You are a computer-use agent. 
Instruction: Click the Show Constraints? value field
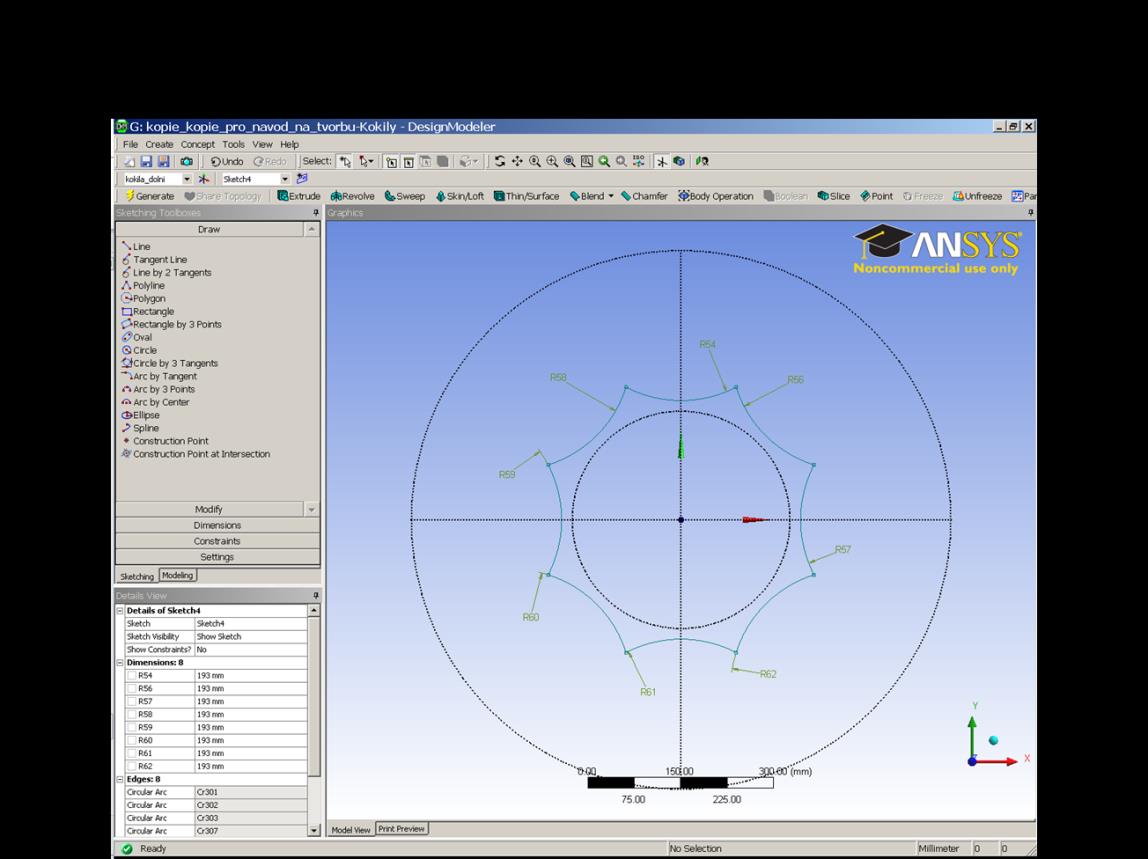[251, 650]
